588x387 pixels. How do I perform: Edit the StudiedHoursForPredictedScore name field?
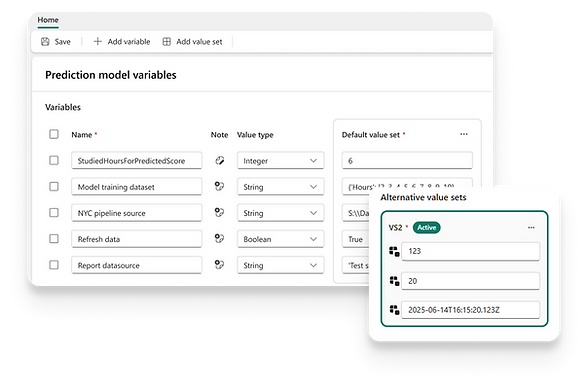click(136, 160)
